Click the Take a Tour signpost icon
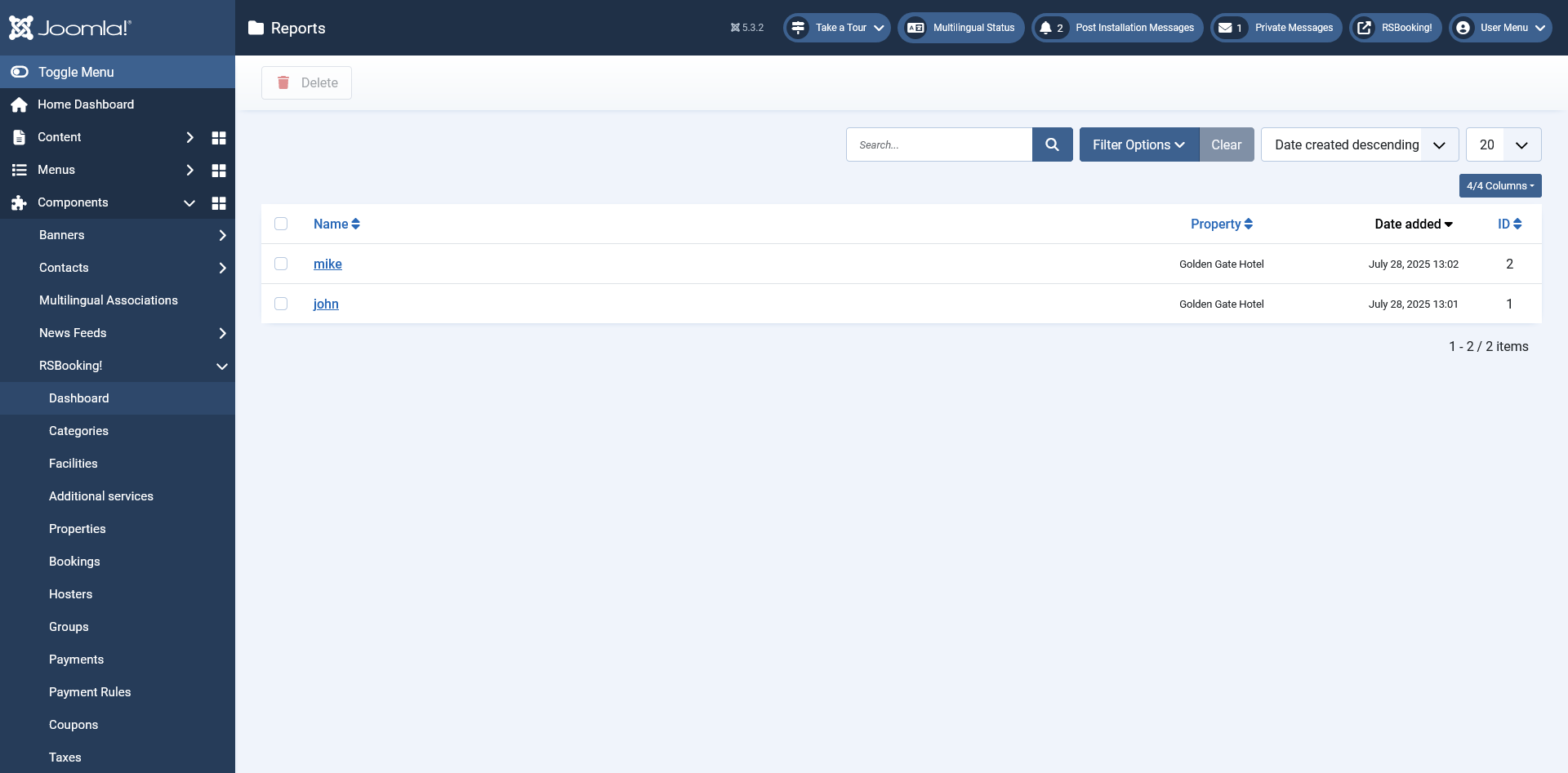Viewport: 1568px width, 773px height. [798, 28]
